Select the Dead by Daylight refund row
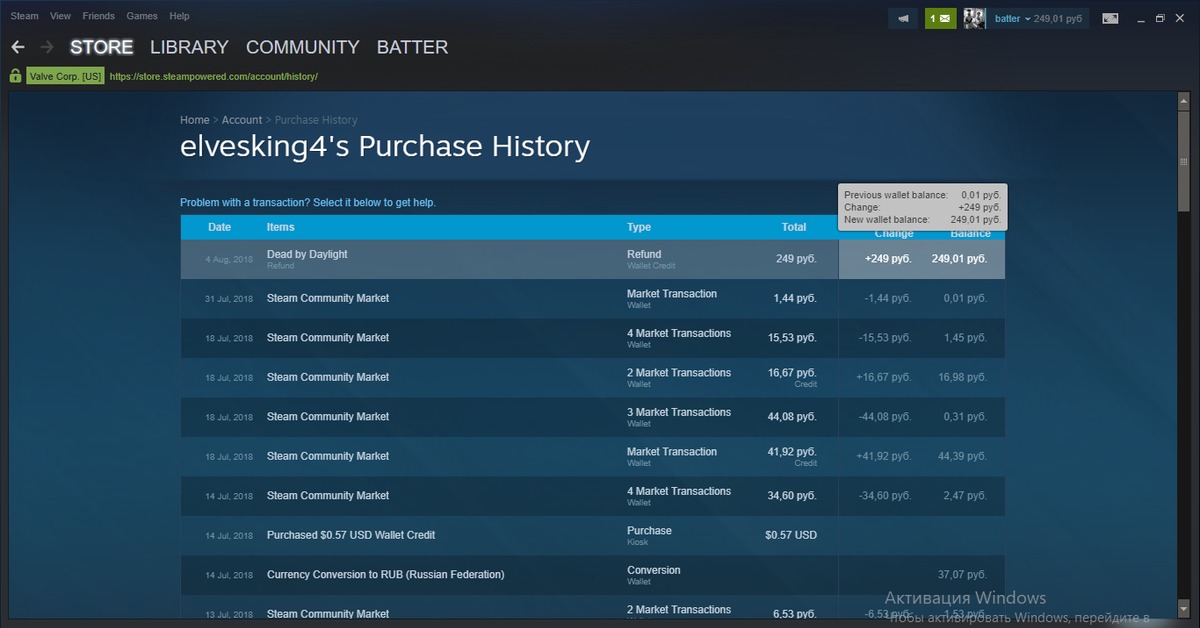The image size is (1200, 628). (593, 259)
